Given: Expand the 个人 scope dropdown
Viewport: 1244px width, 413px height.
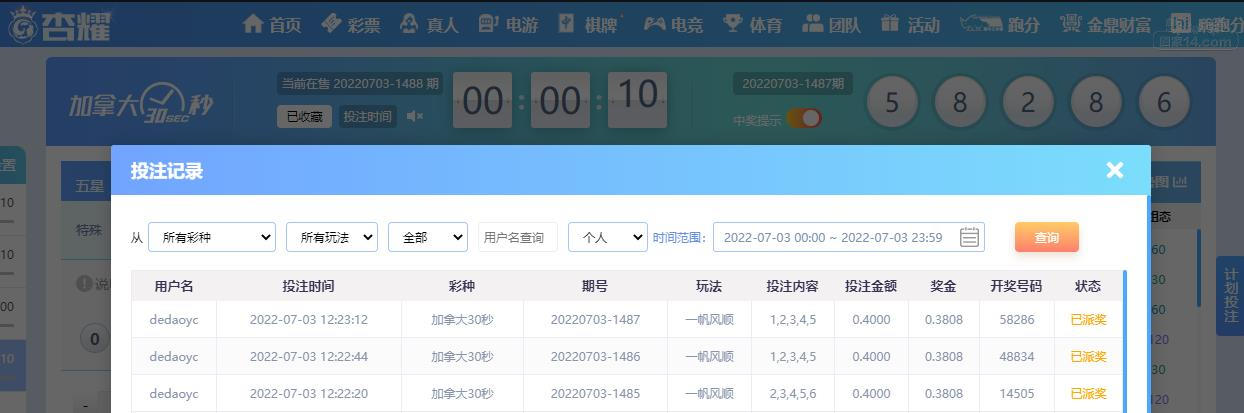Looking at the screenshot, I should coord(608,237).
